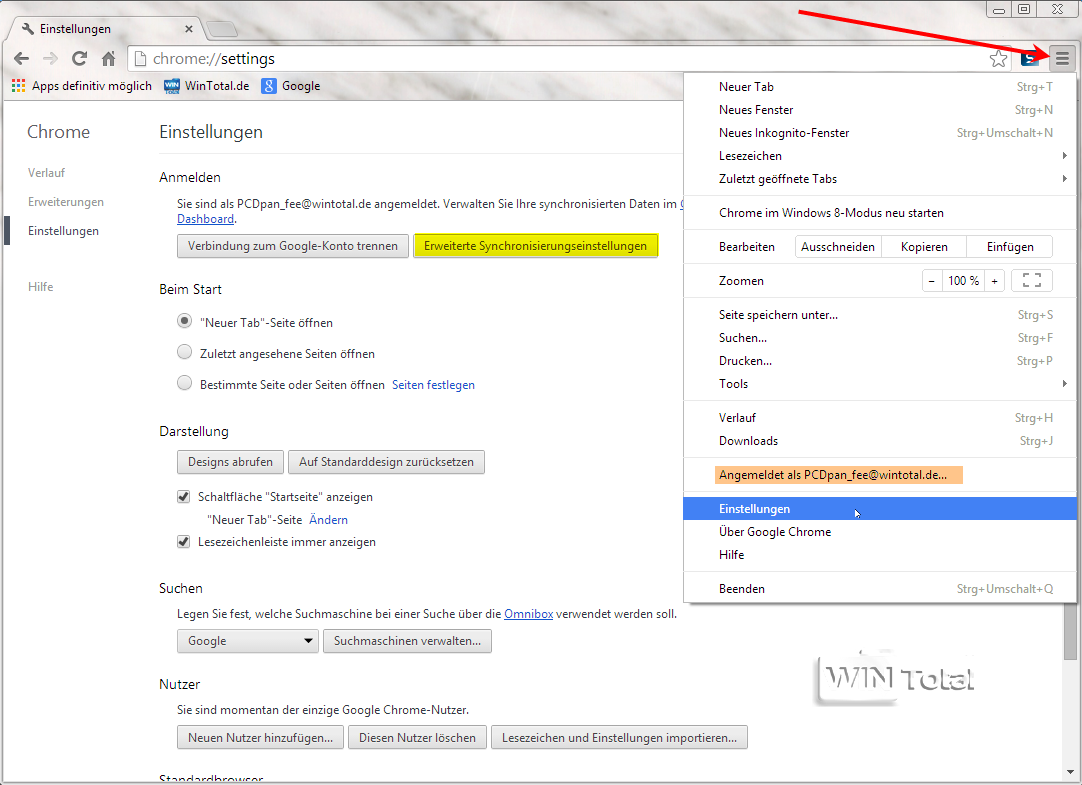Click the extension icon beside the star
Viewport: 1082px width, 785px height.
pyautogui.click(x=1030, y=59)
